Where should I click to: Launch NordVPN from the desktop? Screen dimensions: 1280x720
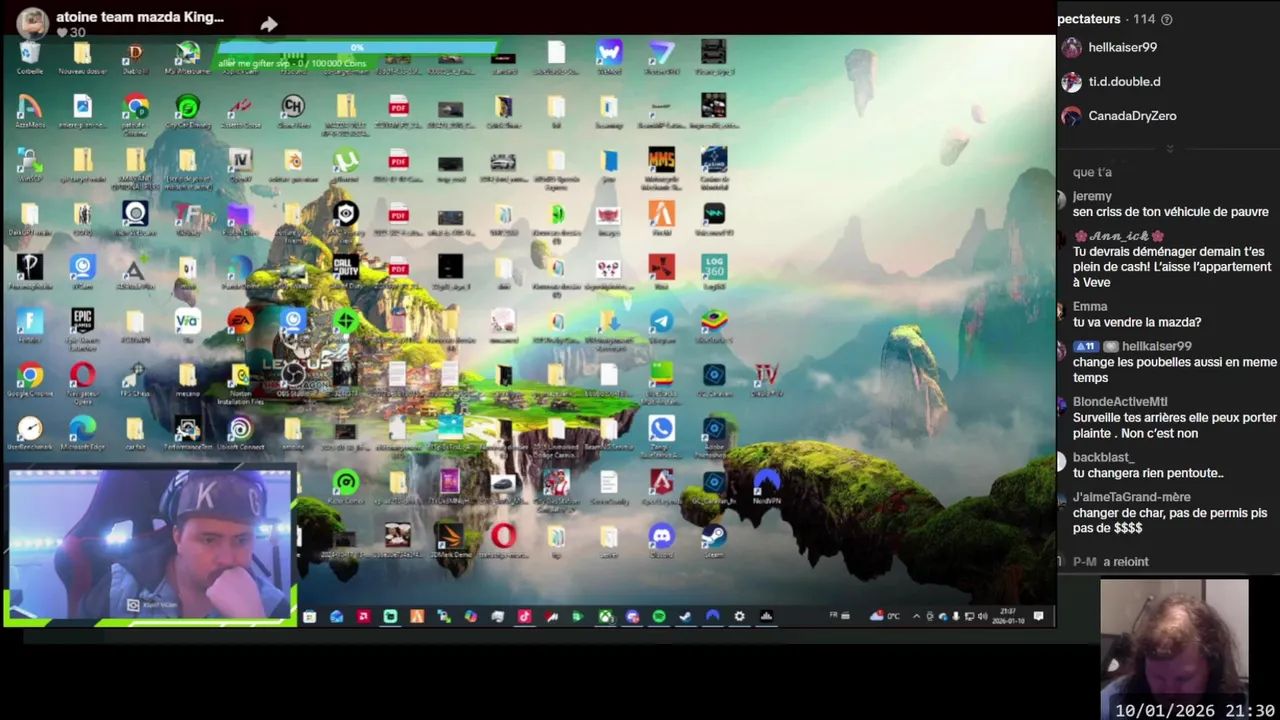pos(767,487)
